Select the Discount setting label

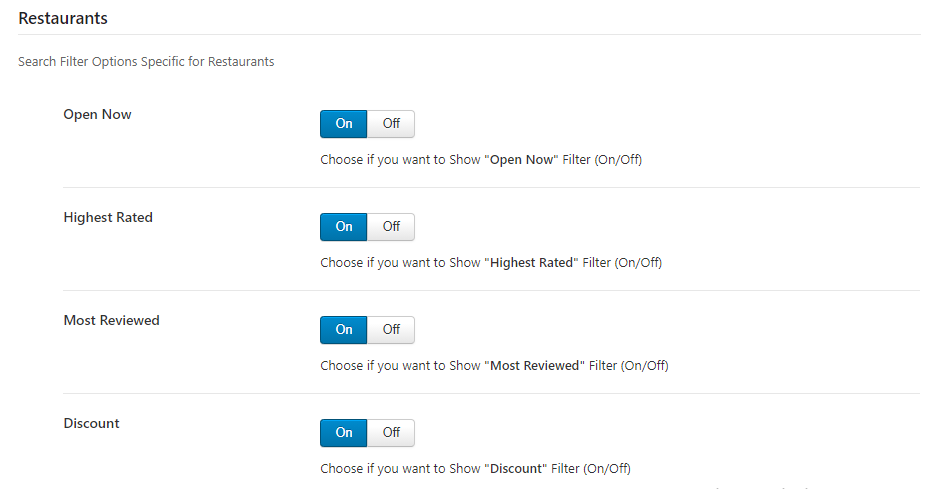click(x=91, y=424)
